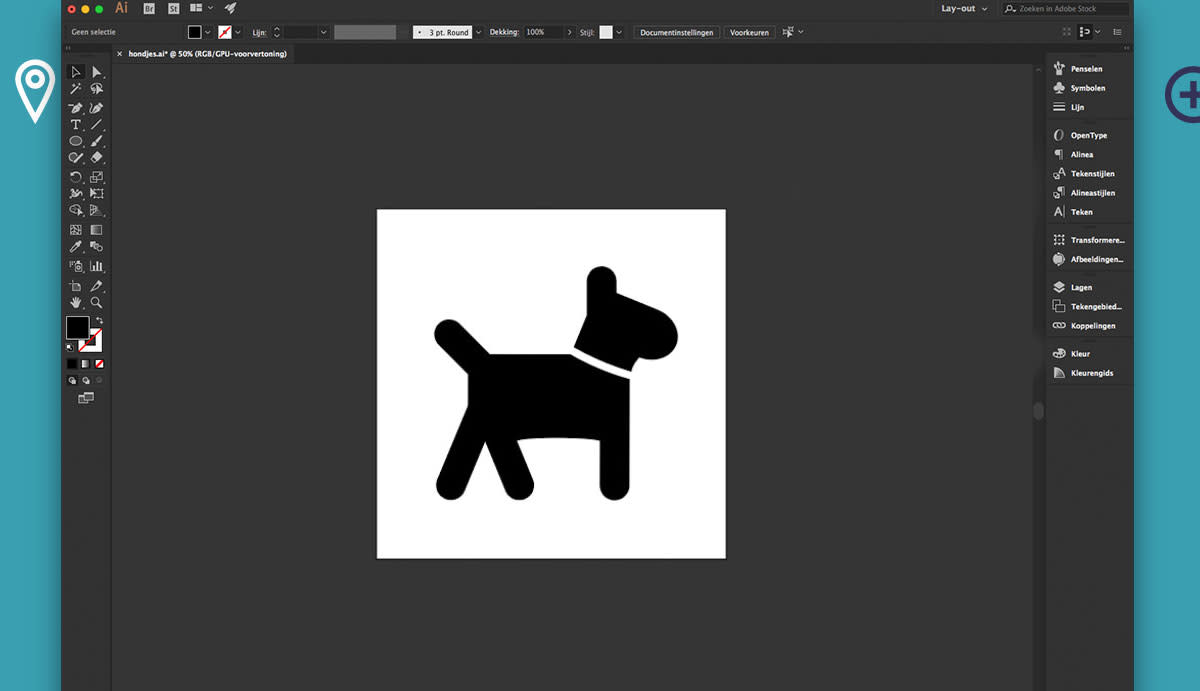Select the Curvature tool
1200x691 pixels.
[97, 108]
